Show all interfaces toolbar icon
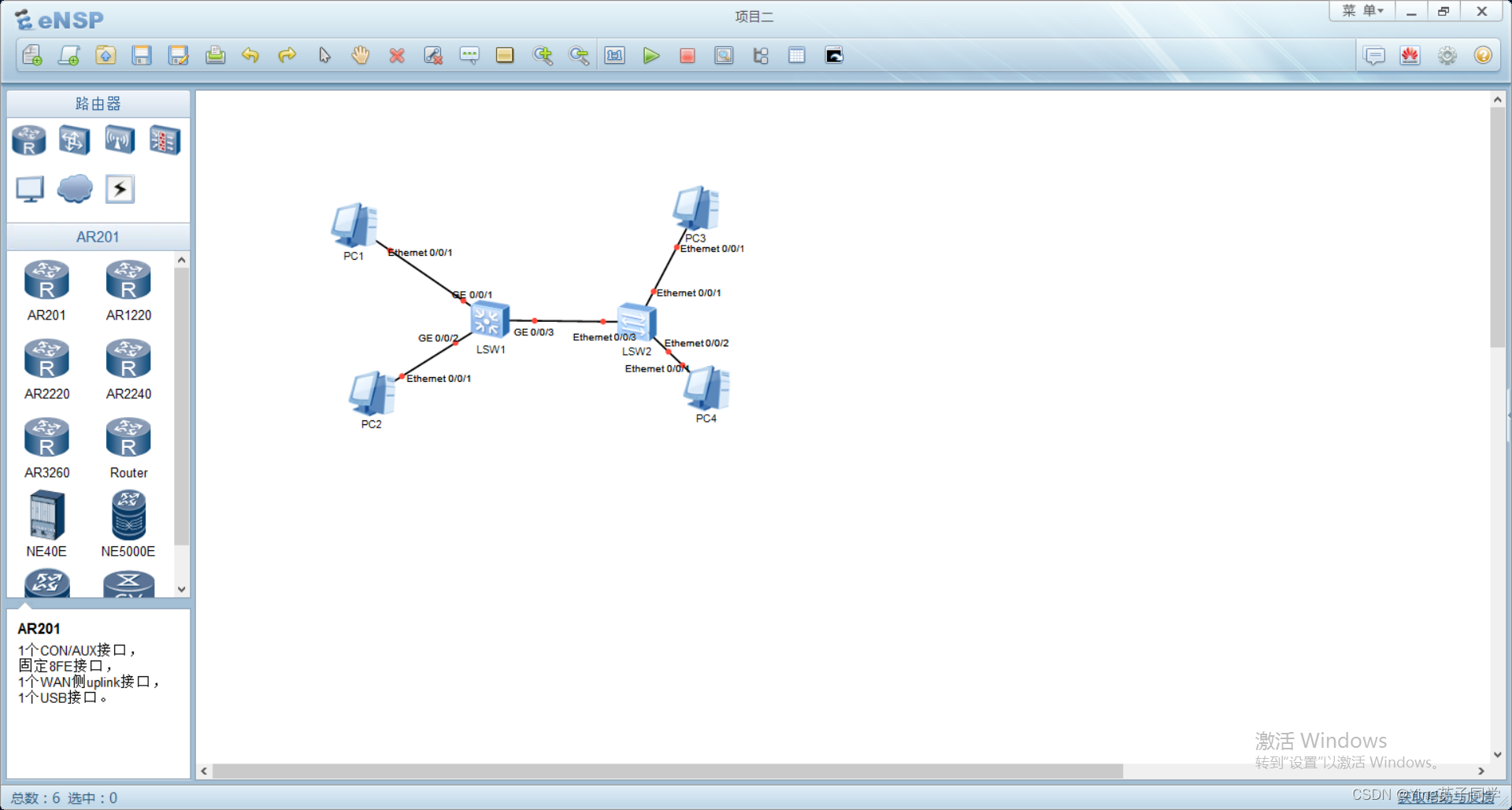The image size is (1512, 810). pyautogui.click(x=761, y=55)
